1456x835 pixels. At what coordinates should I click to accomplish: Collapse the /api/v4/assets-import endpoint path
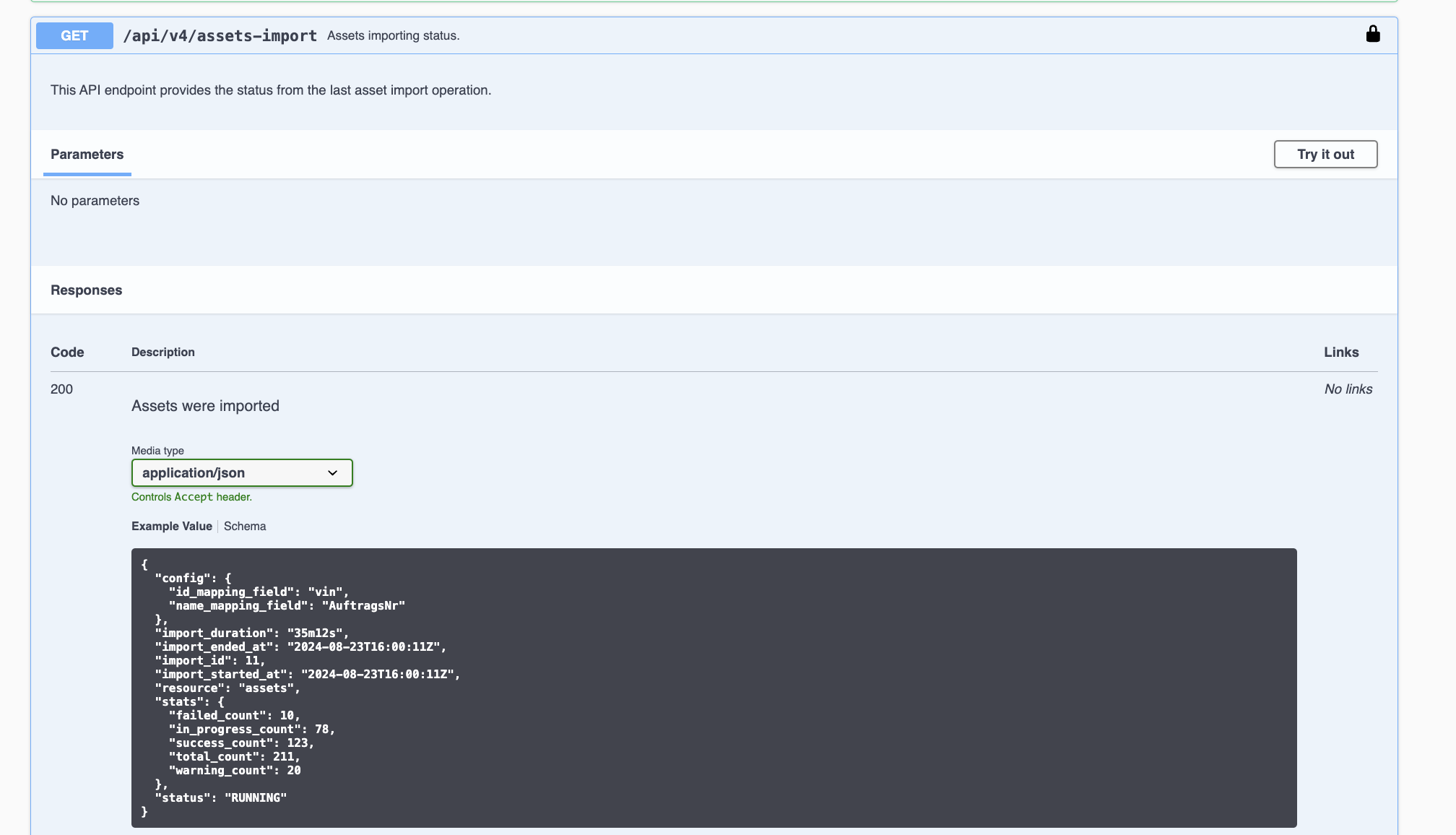click(x=220, y=35)
